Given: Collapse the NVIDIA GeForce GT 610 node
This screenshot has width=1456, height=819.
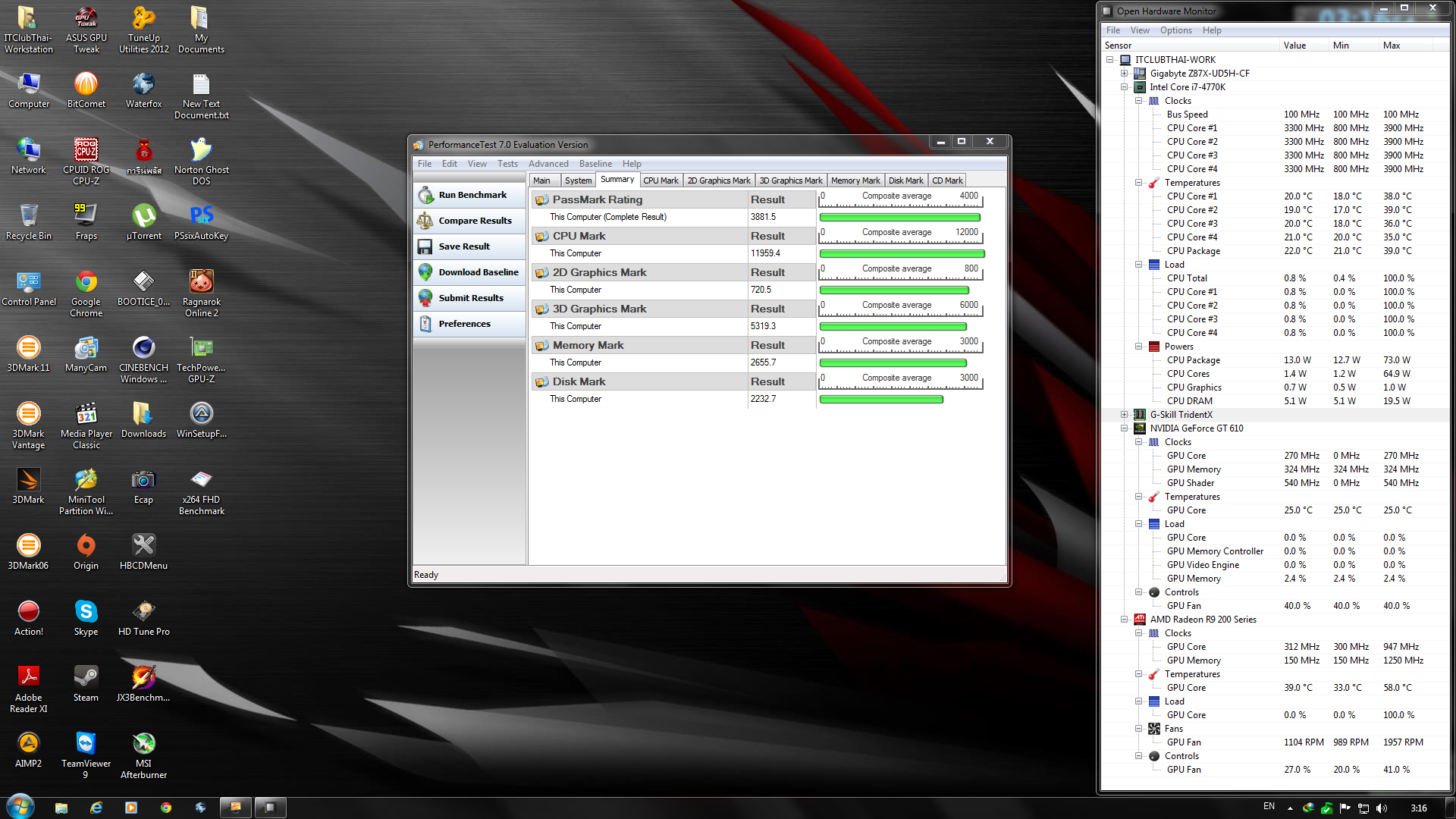Looking at the screenshot, I should coord(1125,428).
